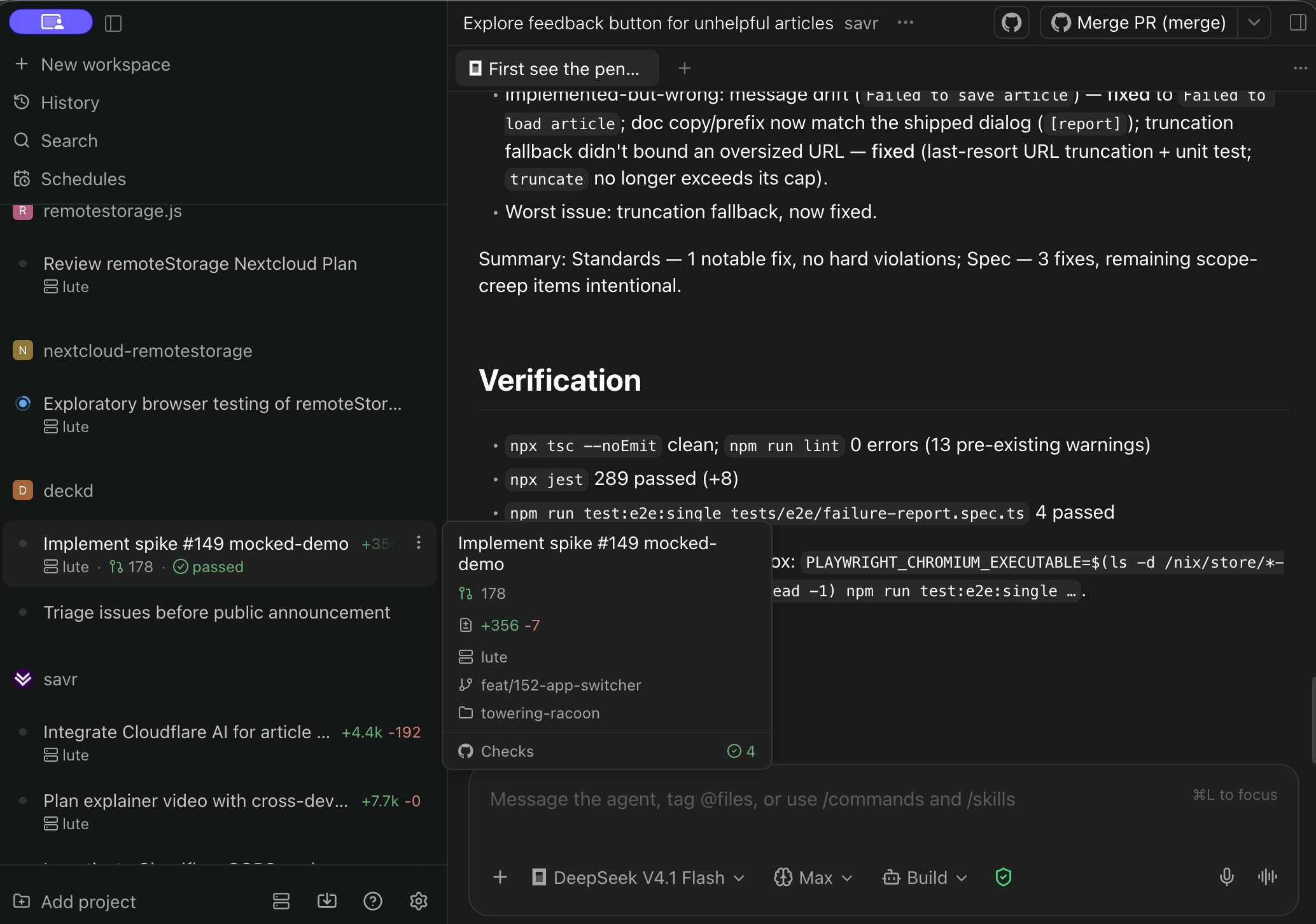Click the Merge PR (merge) button
Screen dimensions: 1316x924
click(x=1139, y=23)
